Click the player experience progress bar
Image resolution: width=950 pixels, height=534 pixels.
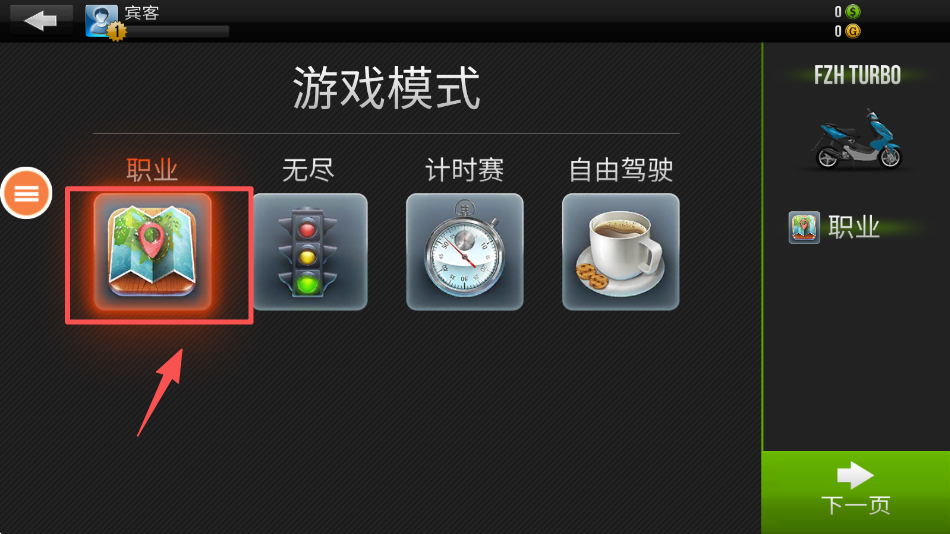[177, 31]
